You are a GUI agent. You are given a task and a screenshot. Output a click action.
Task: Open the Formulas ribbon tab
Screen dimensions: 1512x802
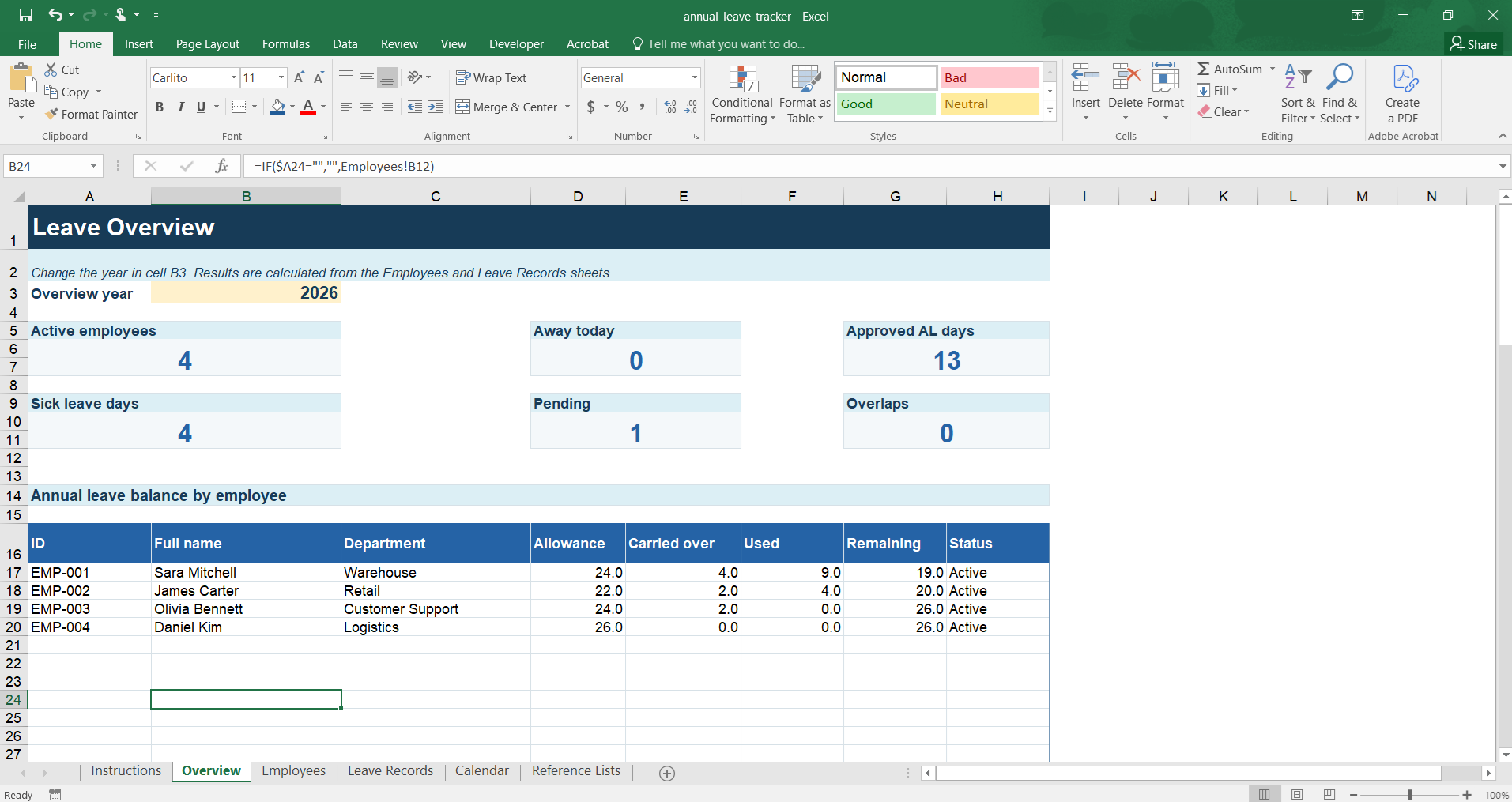click(x=286, y=44)
